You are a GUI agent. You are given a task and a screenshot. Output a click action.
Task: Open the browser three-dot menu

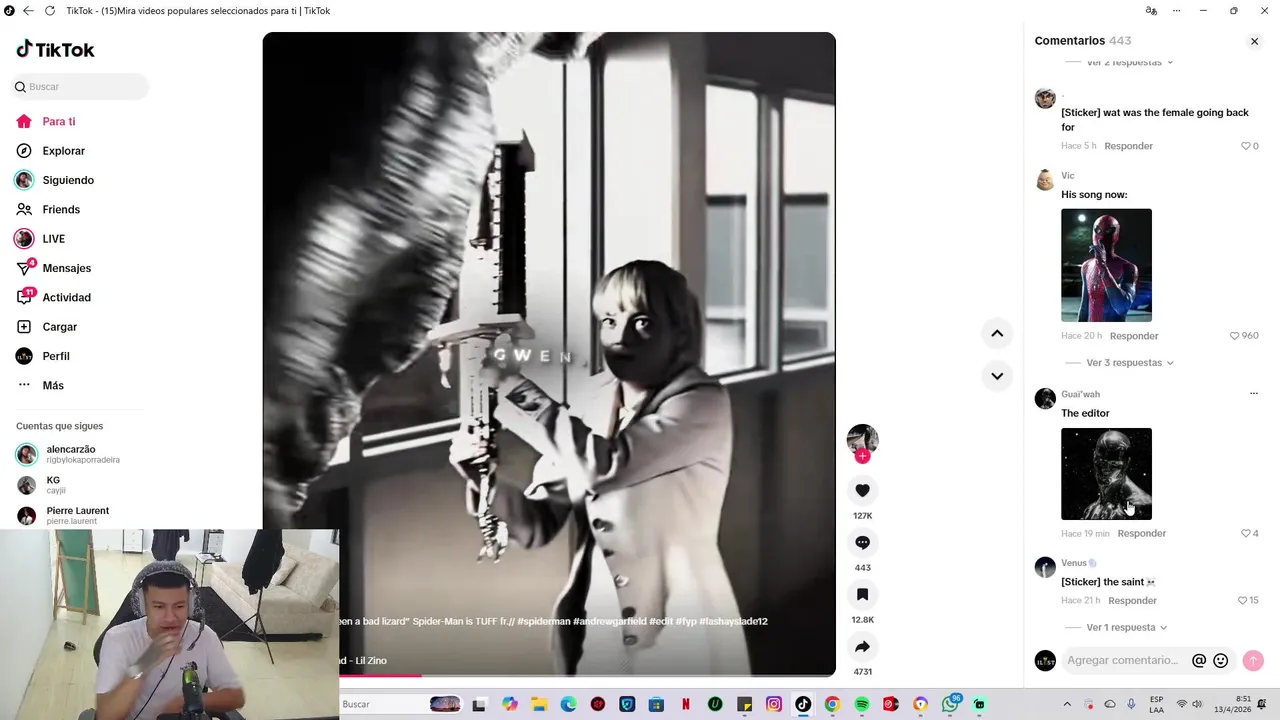tap(1176, 11)
